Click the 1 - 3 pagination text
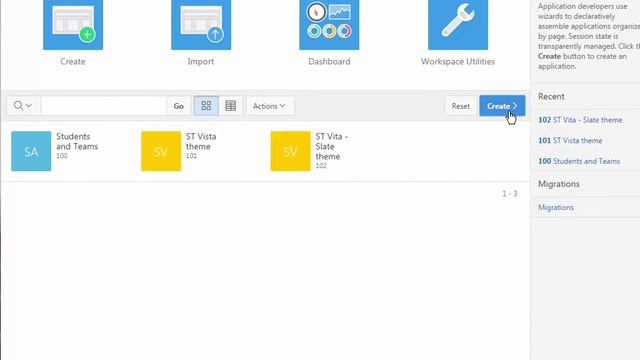The image size is (640, 360). (x=509, y=193)
